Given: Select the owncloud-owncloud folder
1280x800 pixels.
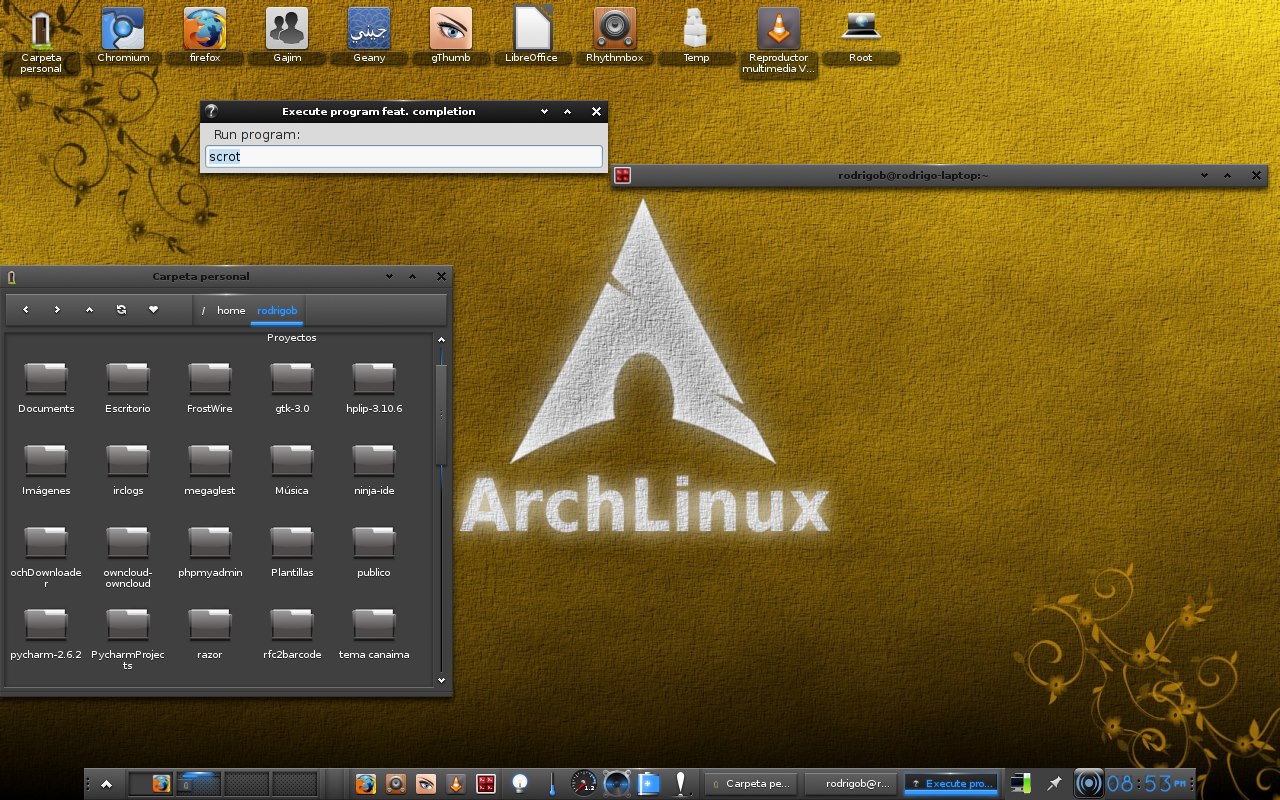Looking at the screenshot, I should (128, 557).
